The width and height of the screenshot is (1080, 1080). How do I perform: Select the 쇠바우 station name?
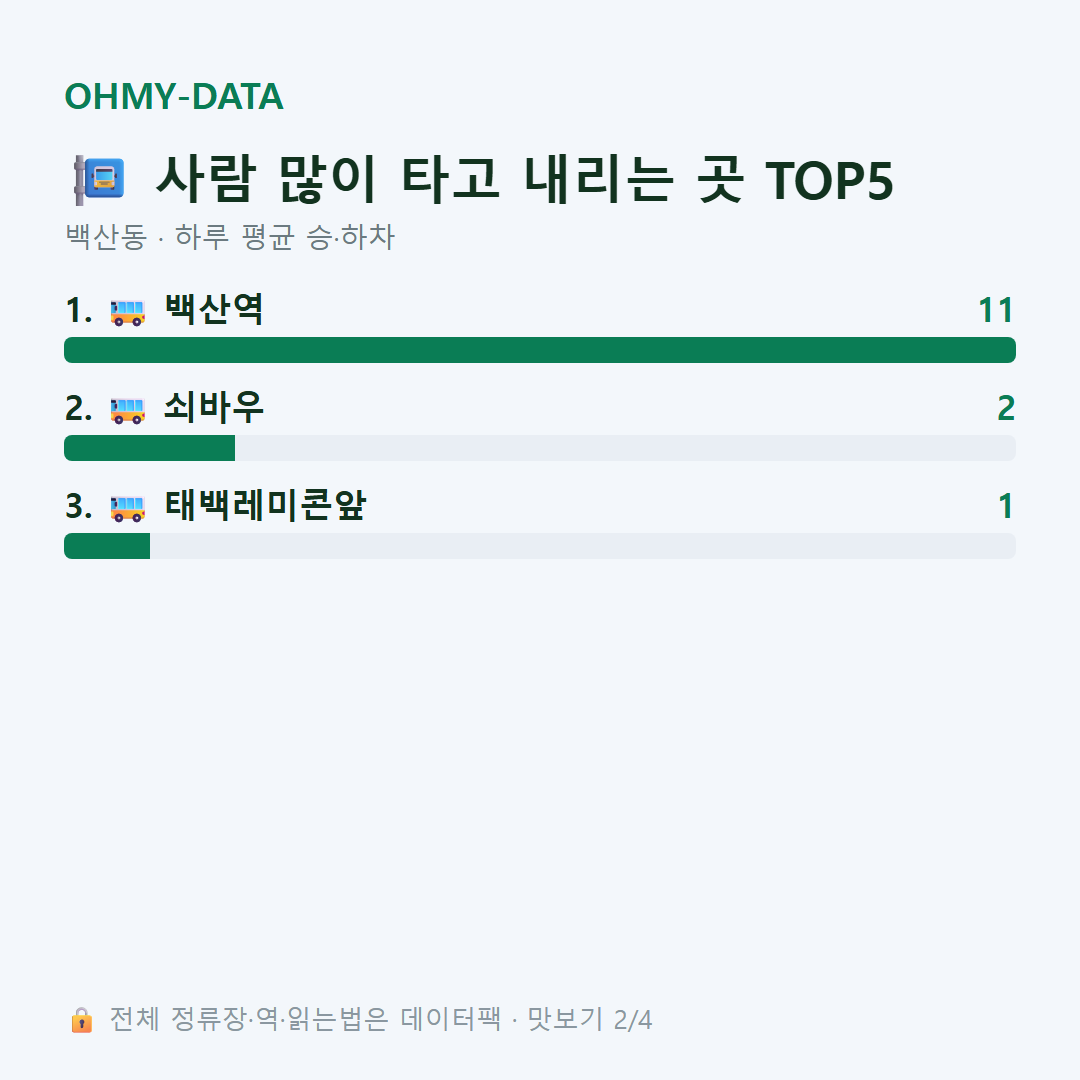214,407
